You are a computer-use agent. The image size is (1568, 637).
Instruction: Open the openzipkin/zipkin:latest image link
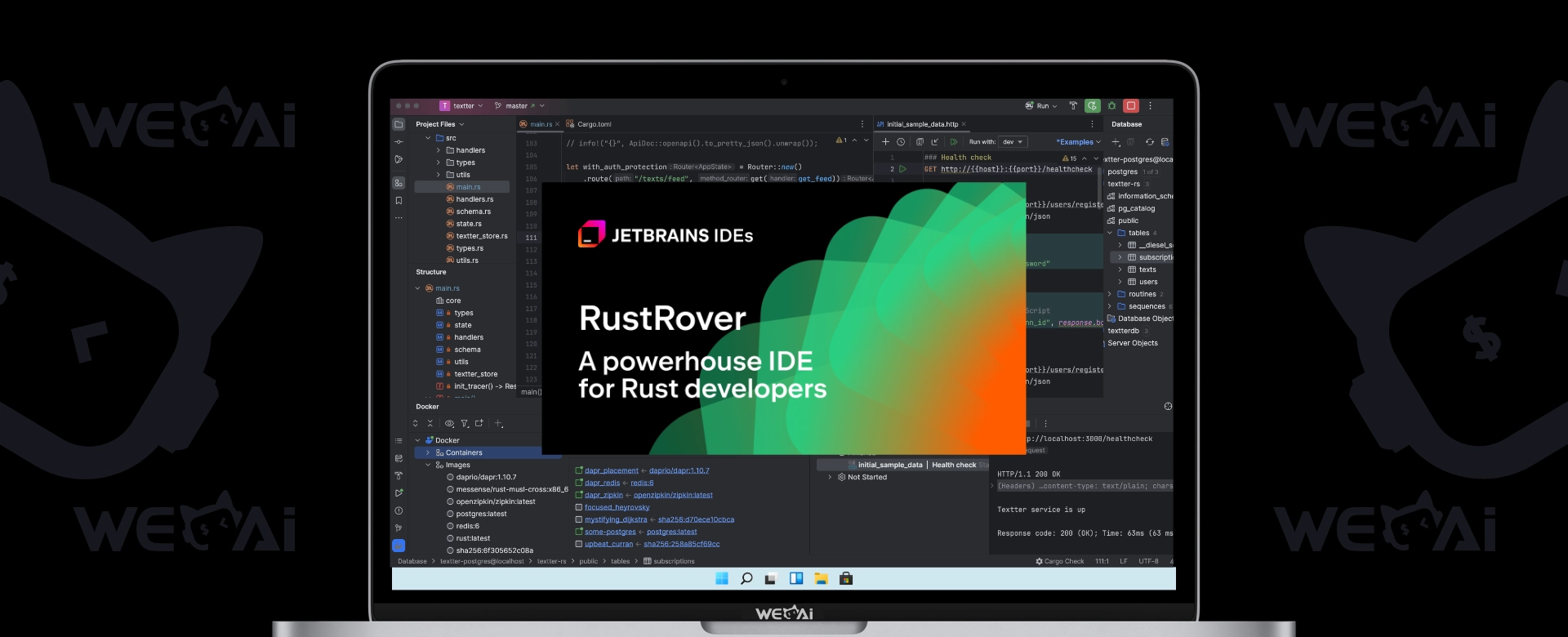[673, 495]
